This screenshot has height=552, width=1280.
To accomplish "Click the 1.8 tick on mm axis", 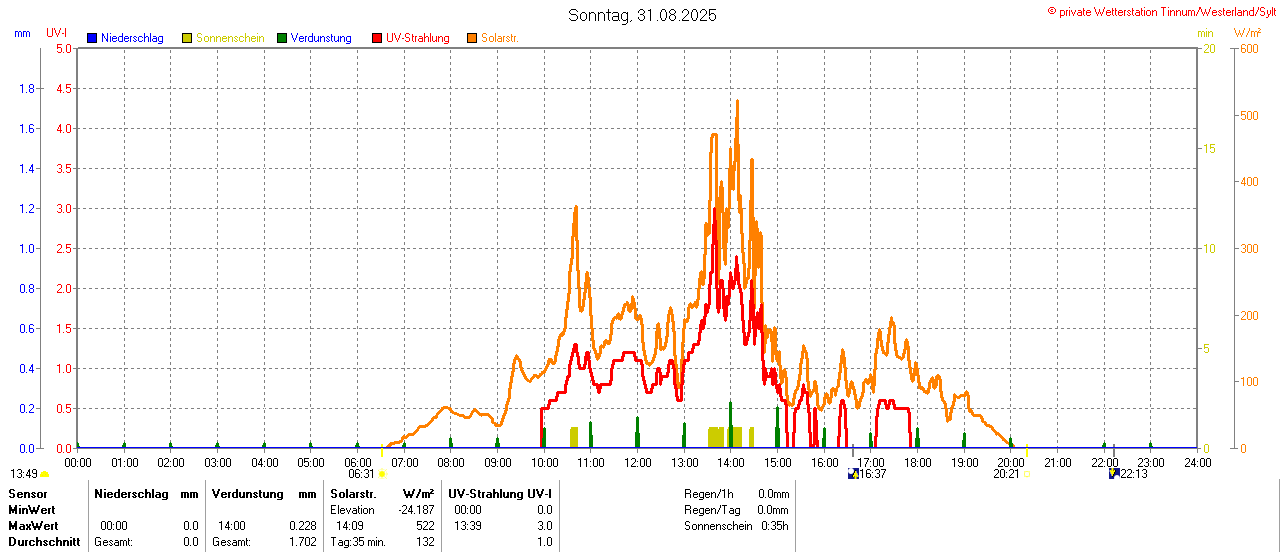I will point(27,88).
